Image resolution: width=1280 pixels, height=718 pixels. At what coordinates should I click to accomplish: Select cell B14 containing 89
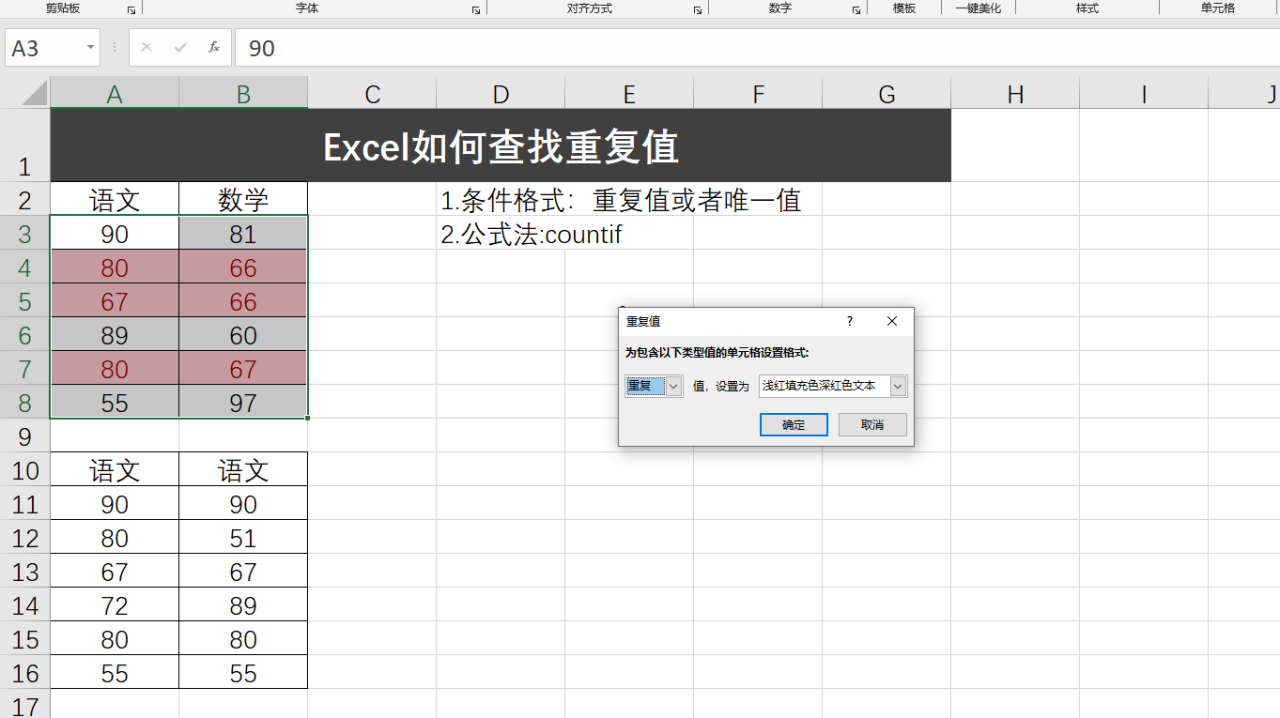(243, 605)
